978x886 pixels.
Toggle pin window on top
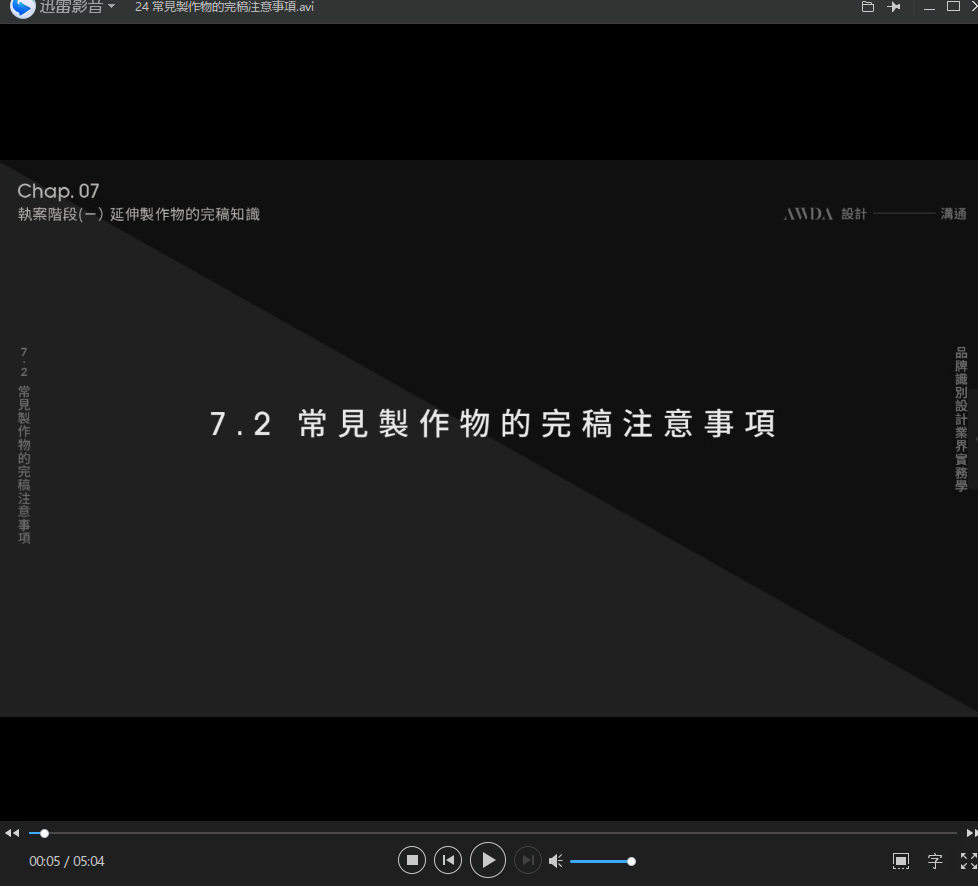click(894, 7)
